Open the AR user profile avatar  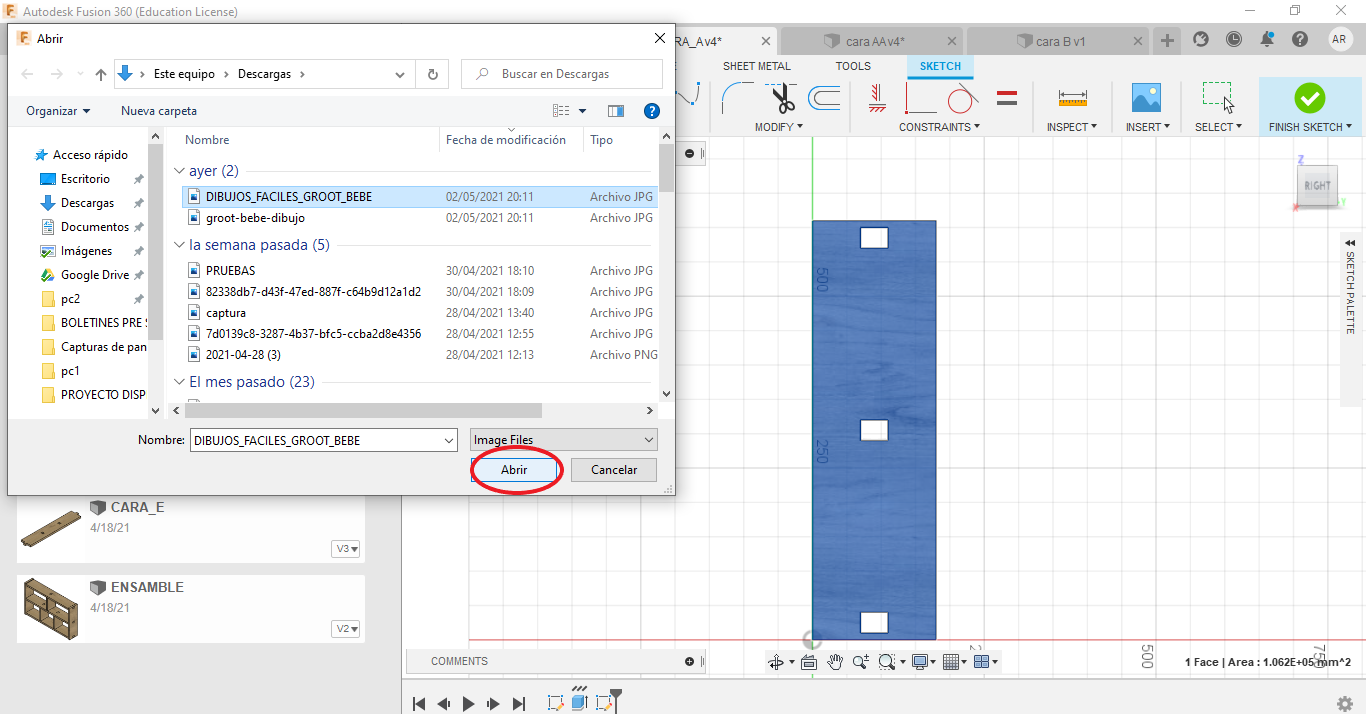1340,40
